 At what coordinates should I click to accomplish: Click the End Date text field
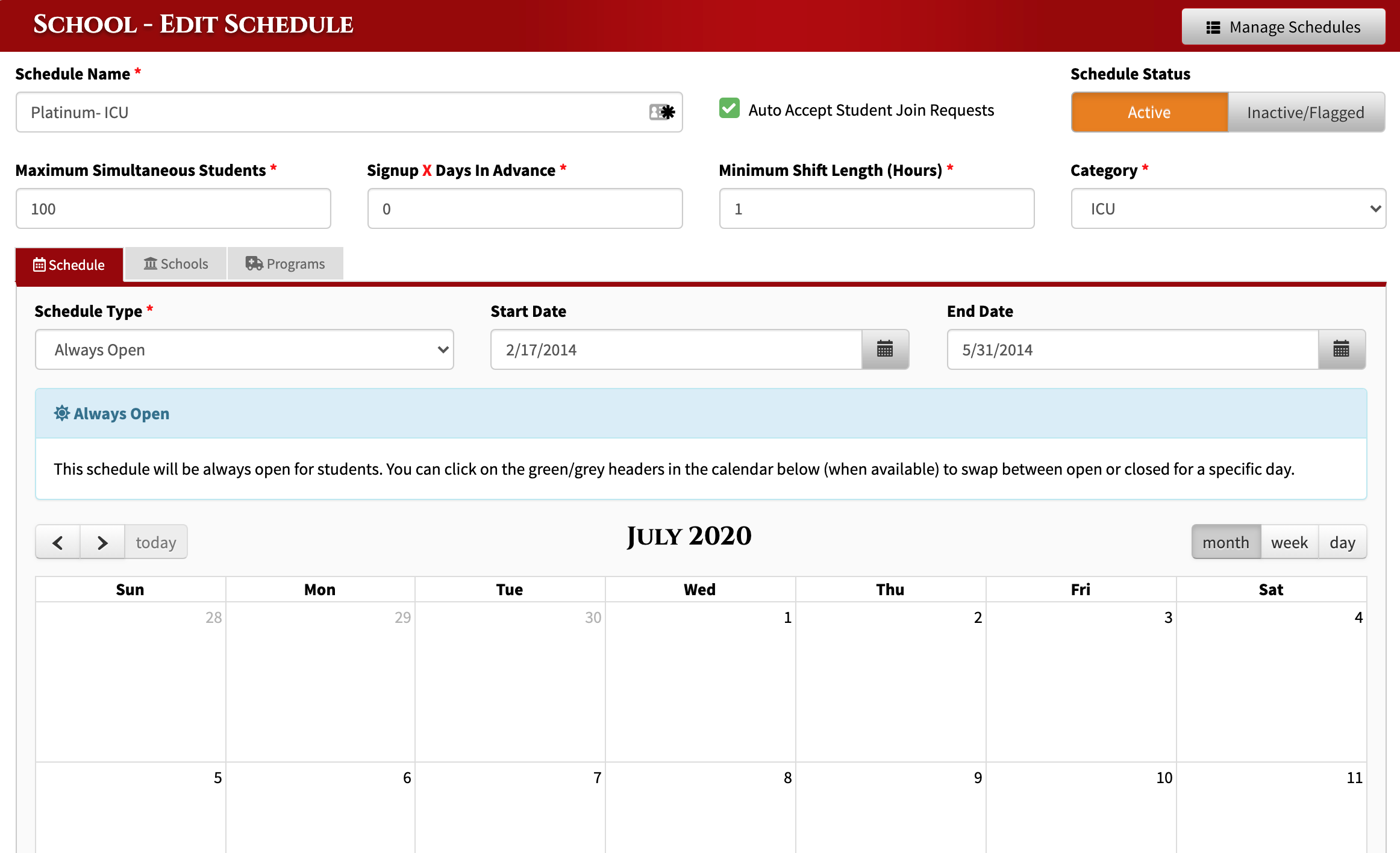point(1133,349)
